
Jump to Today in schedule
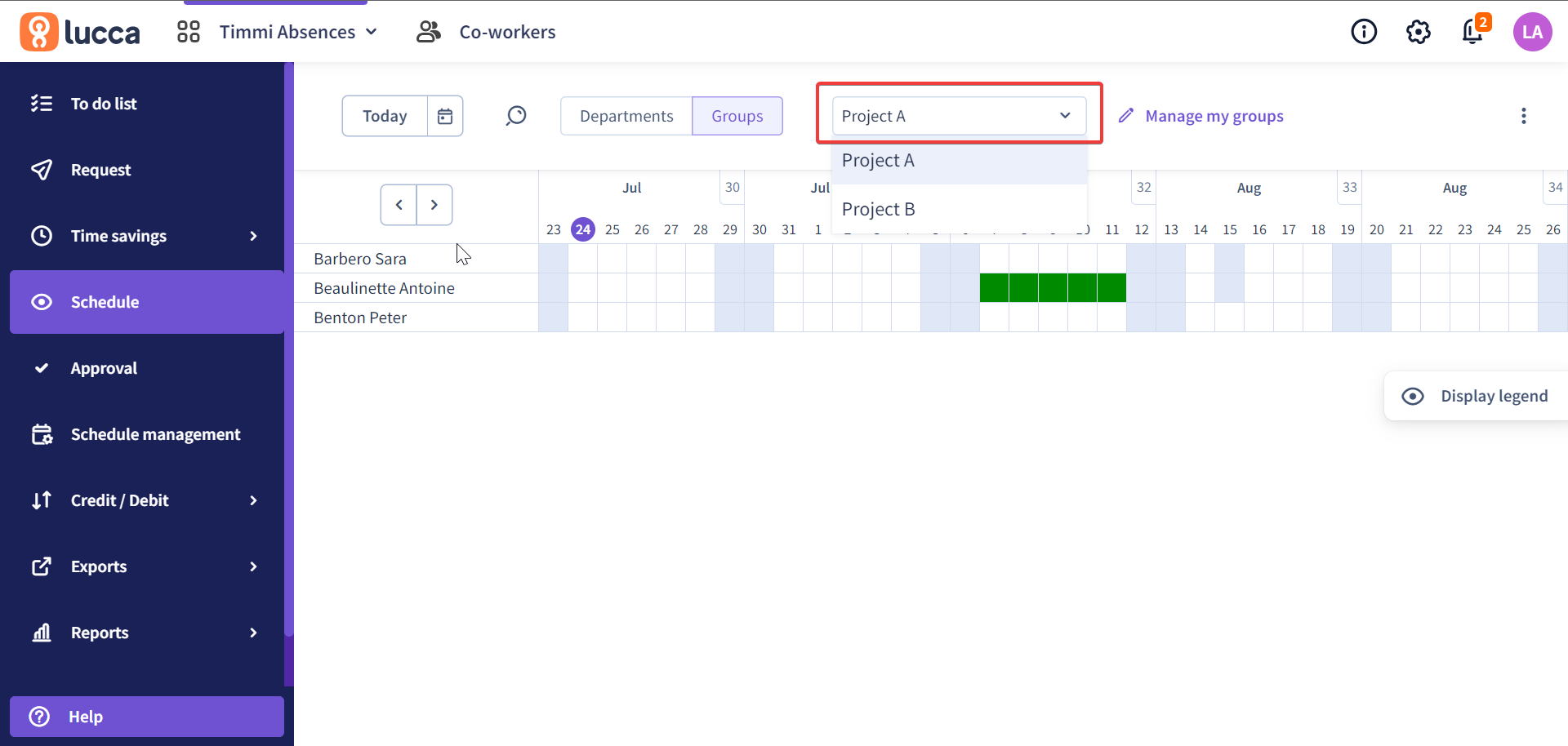pyautogui.click(x=385, y=116)
